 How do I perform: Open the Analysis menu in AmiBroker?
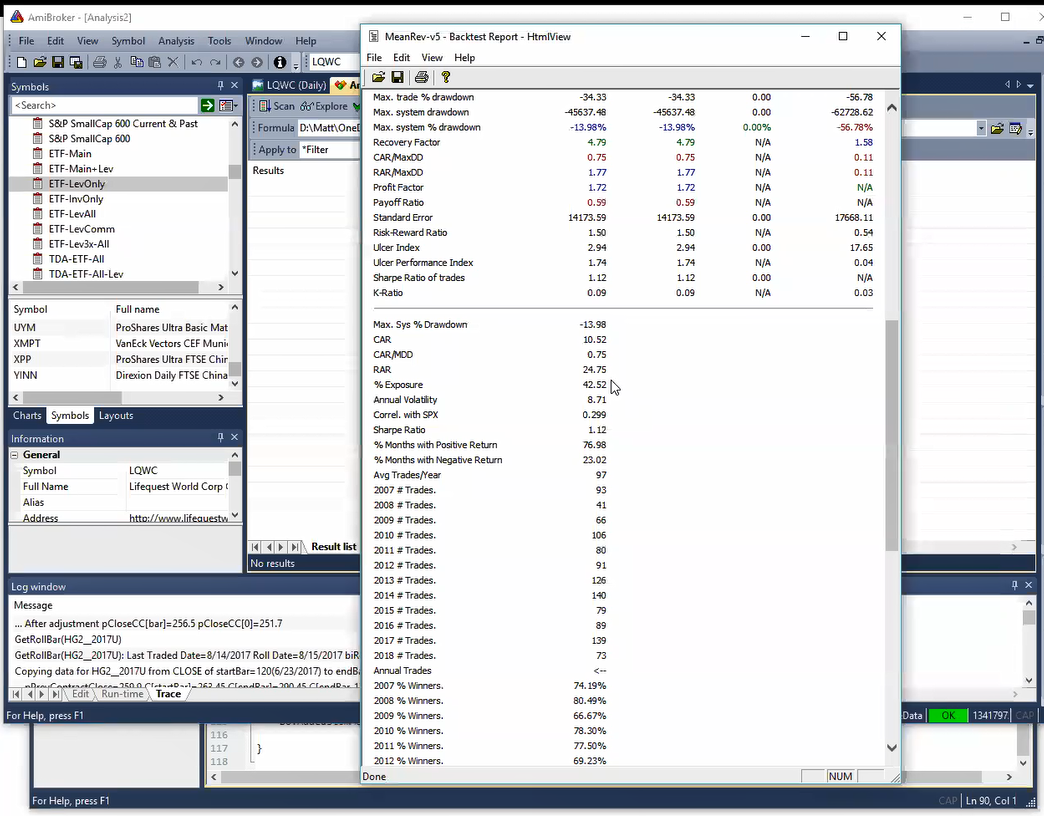[176, 41]
